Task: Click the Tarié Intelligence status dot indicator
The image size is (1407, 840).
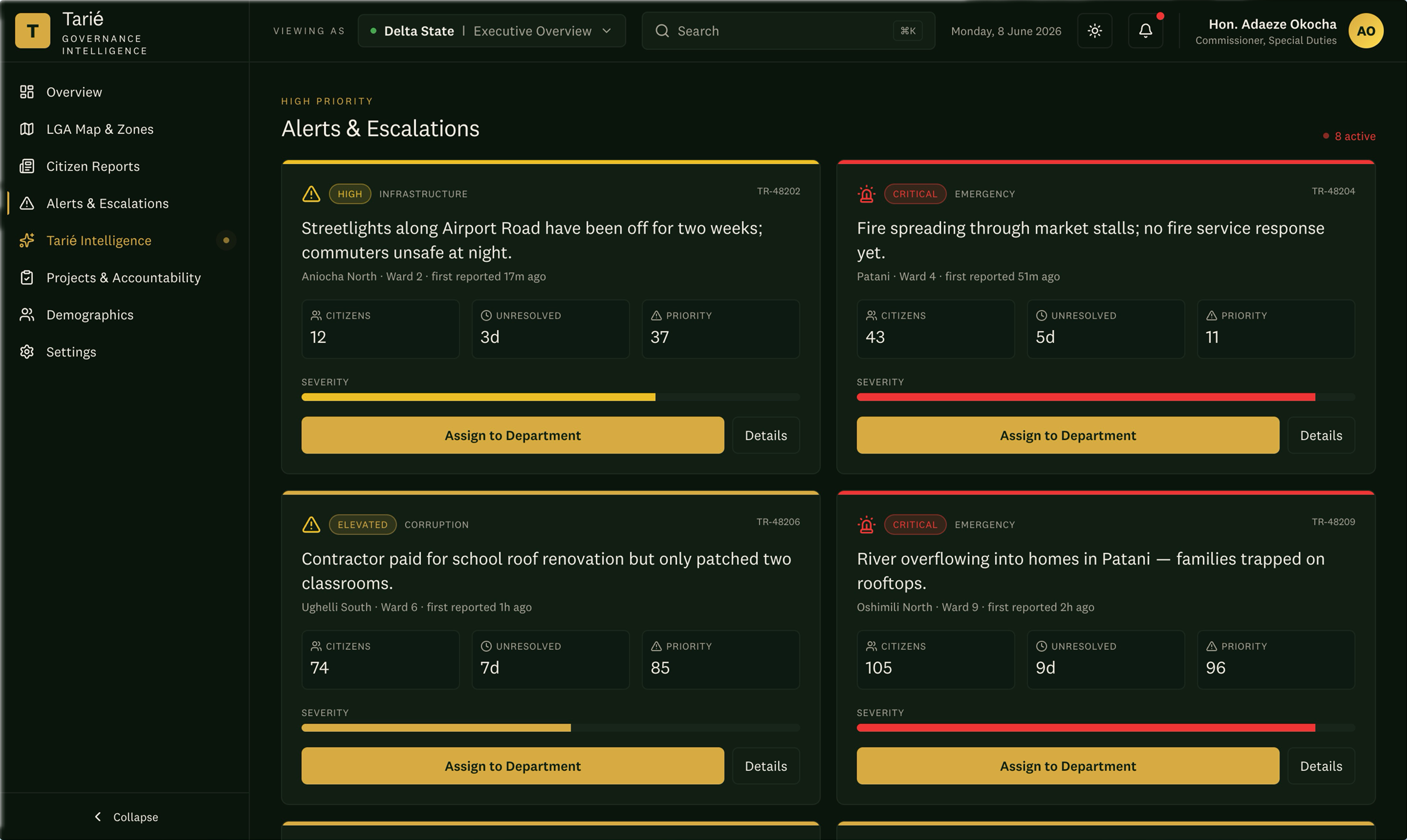Action: coord(226,240)
